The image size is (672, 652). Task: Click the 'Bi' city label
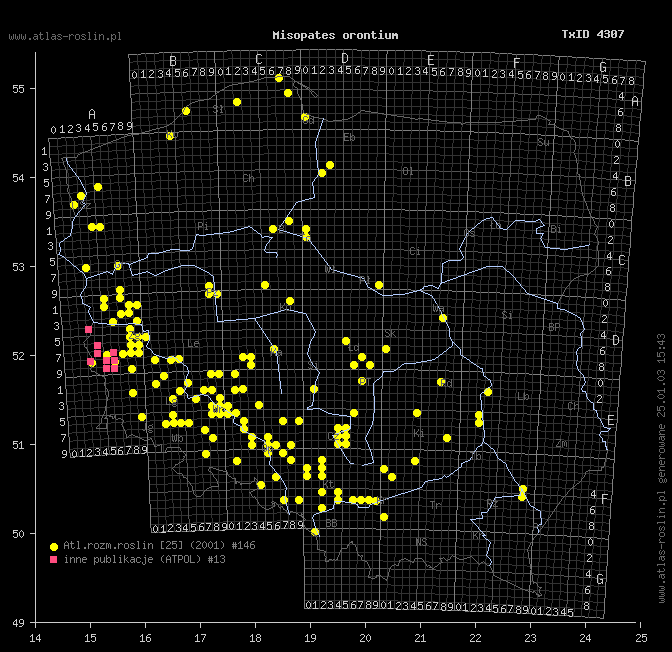pyautogui.click(x=556, y=229)
